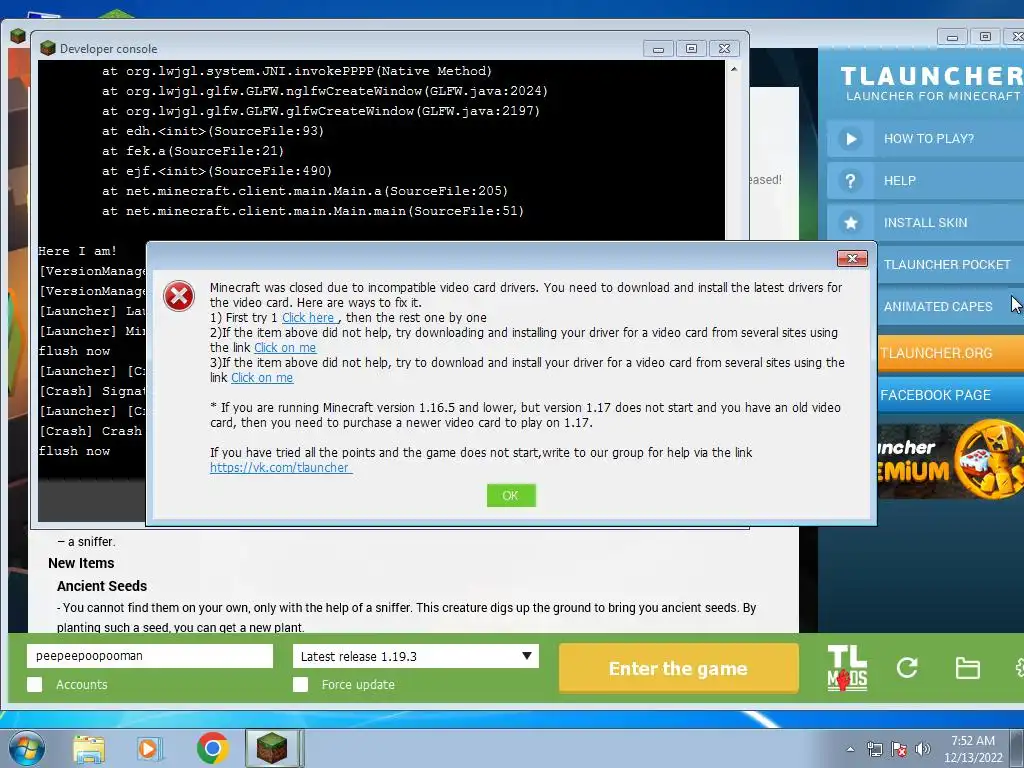Open 'Click on me' link in step 2
The image size is (1024, 768).
[x=285, y=347]
